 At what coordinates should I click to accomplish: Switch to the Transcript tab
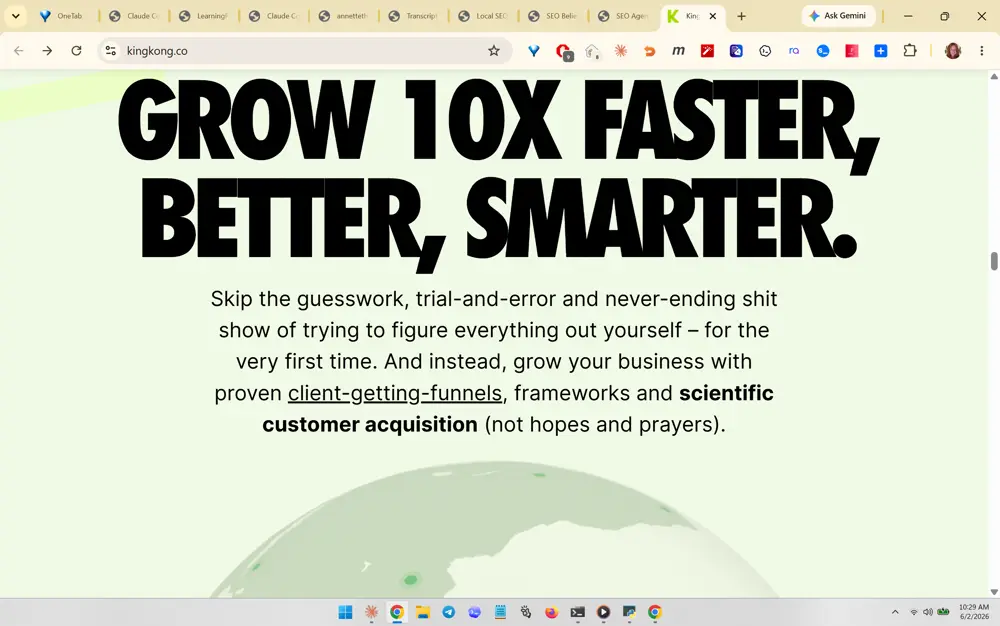[x=414, y=16]
